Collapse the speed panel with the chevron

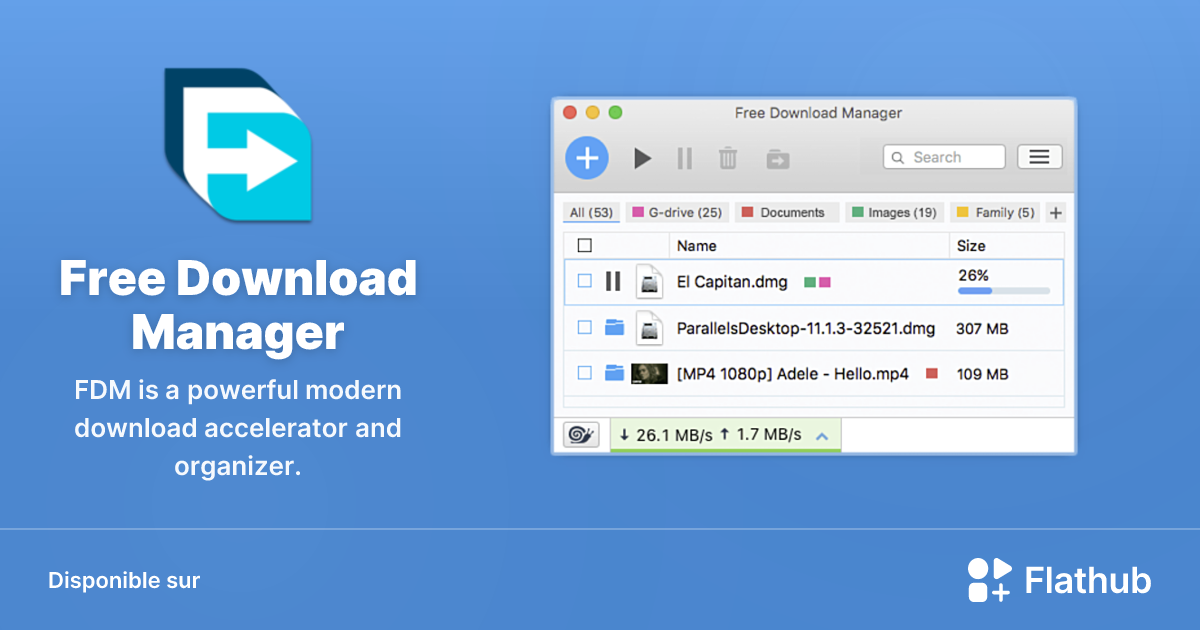click(x=822, y=435)
